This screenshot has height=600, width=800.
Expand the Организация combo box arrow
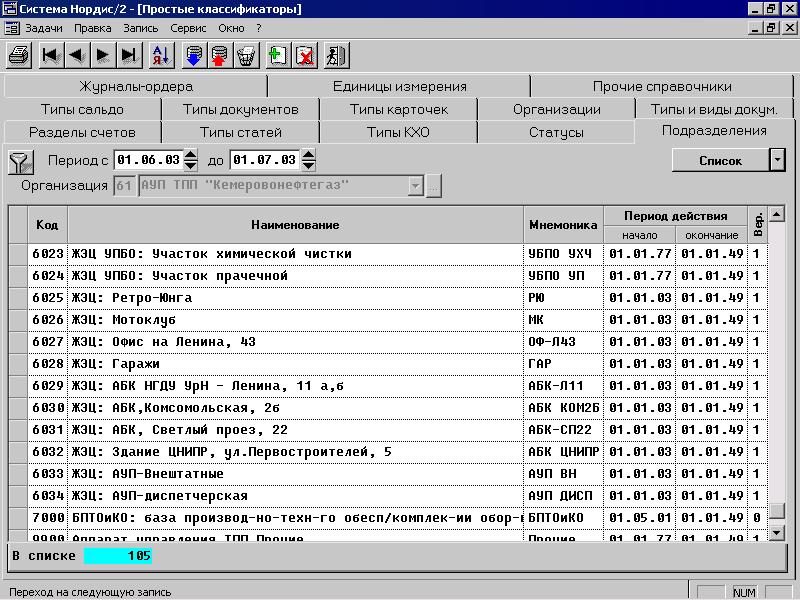(416, 186)
